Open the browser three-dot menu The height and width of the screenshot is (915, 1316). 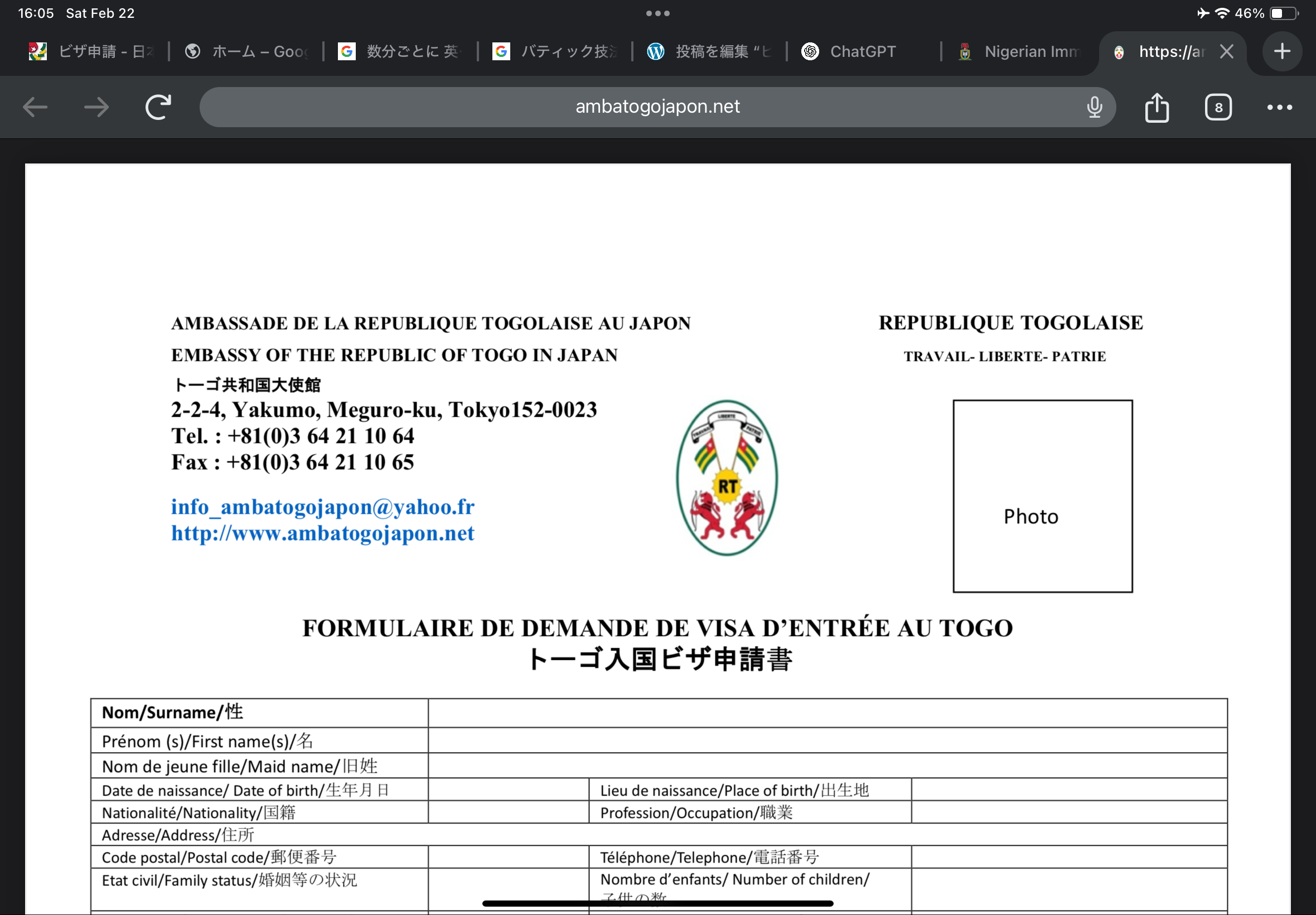[1279, 107]
